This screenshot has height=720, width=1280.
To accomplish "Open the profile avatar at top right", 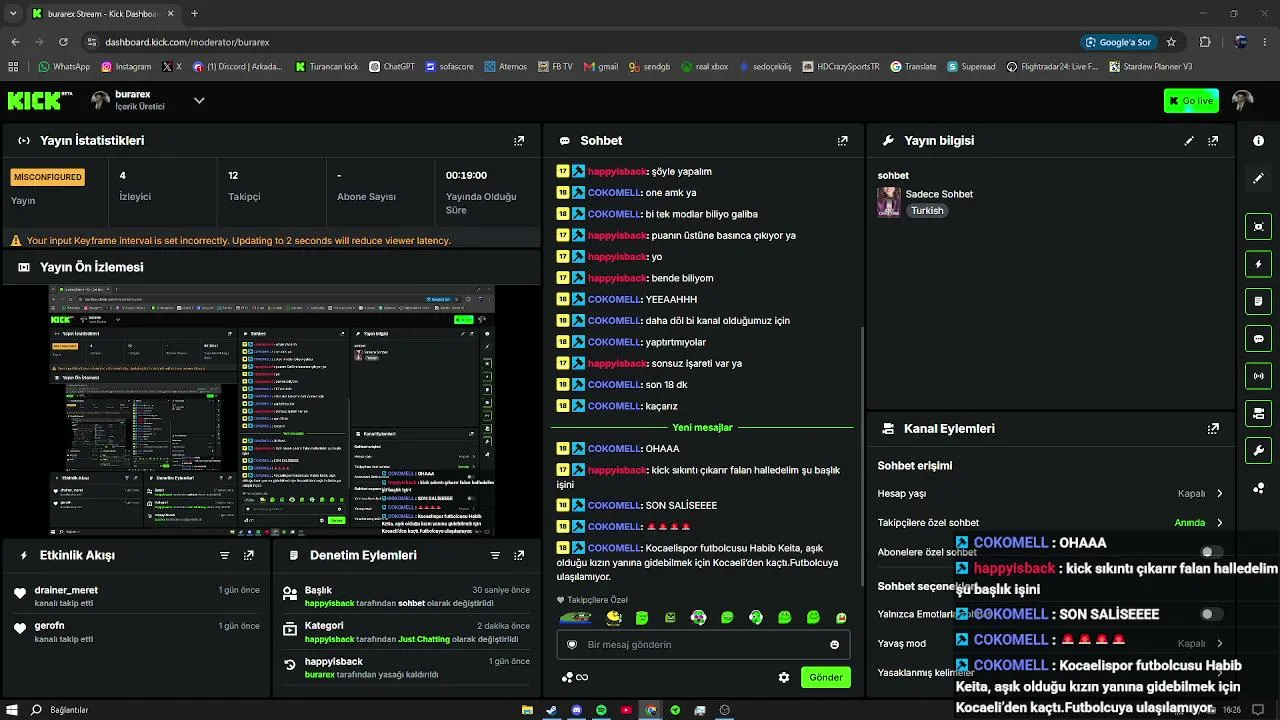I will [x=1243, y=100].
